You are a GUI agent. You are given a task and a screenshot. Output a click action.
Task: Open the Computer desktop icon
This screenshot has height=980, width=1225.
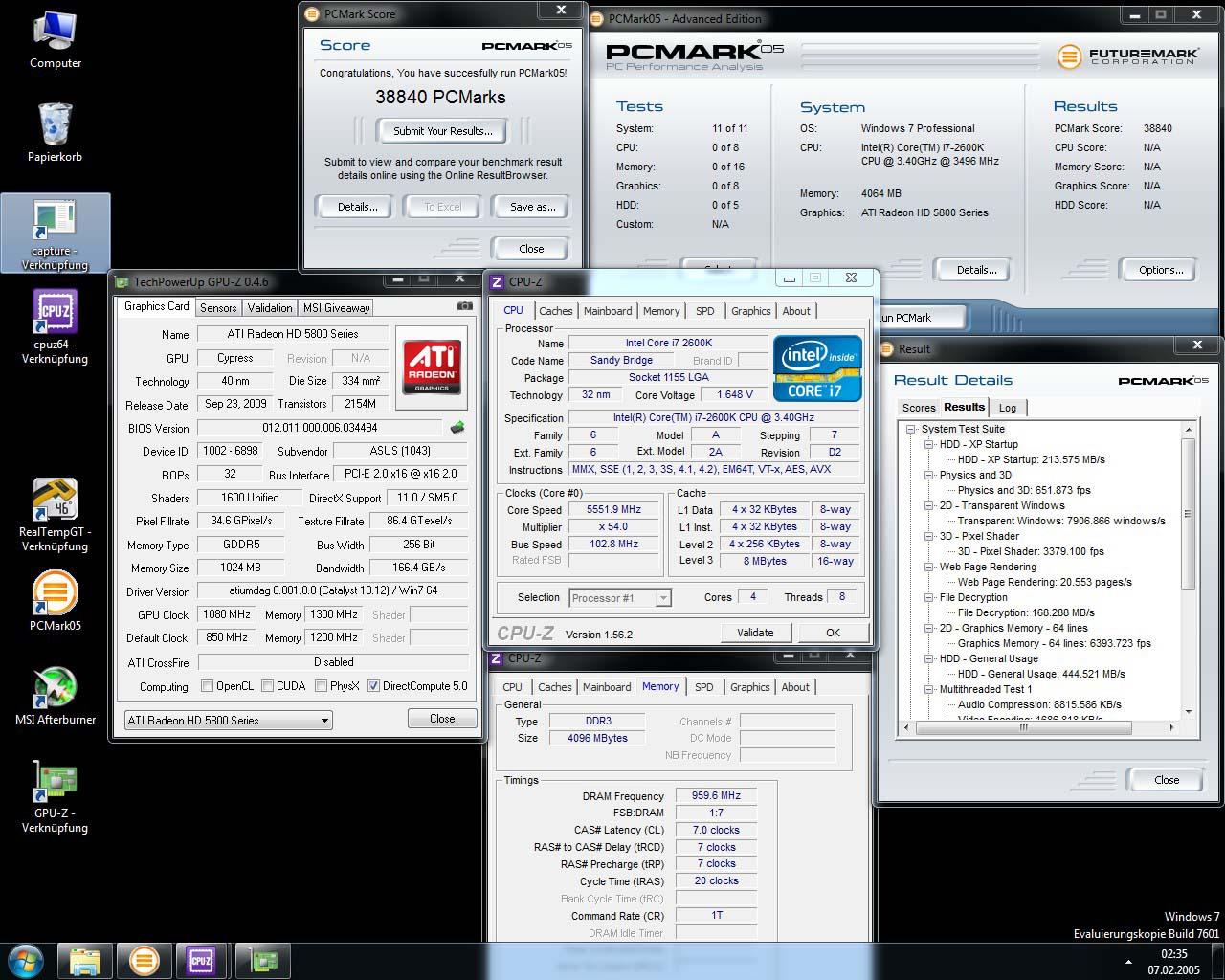tap(56, 39)
